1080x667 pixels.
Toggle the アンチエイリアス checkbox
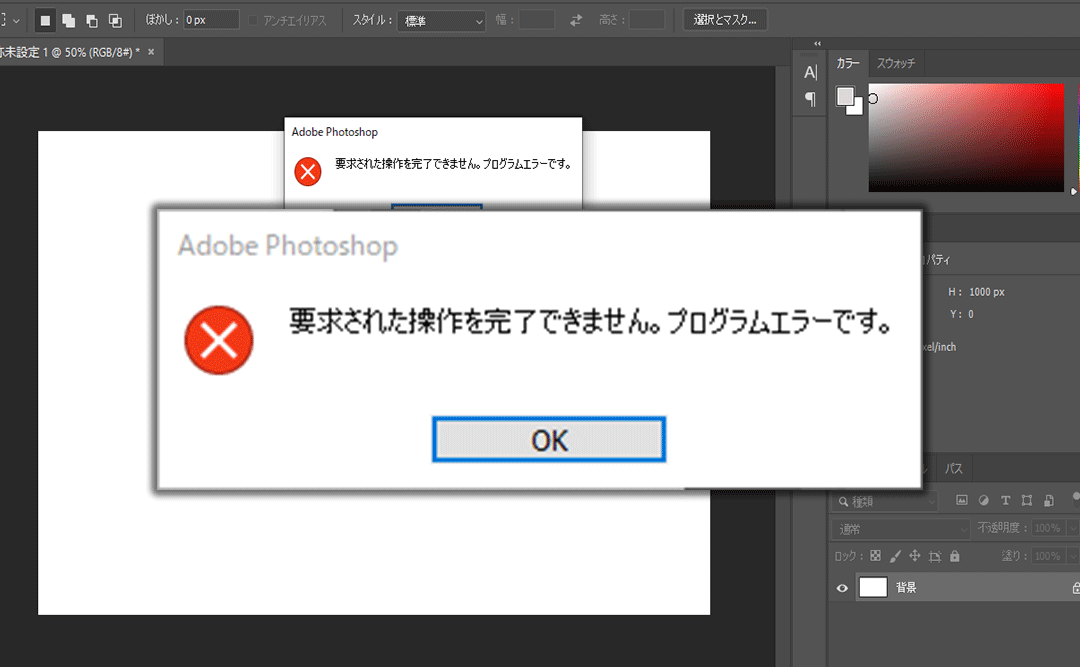point(253,21)
